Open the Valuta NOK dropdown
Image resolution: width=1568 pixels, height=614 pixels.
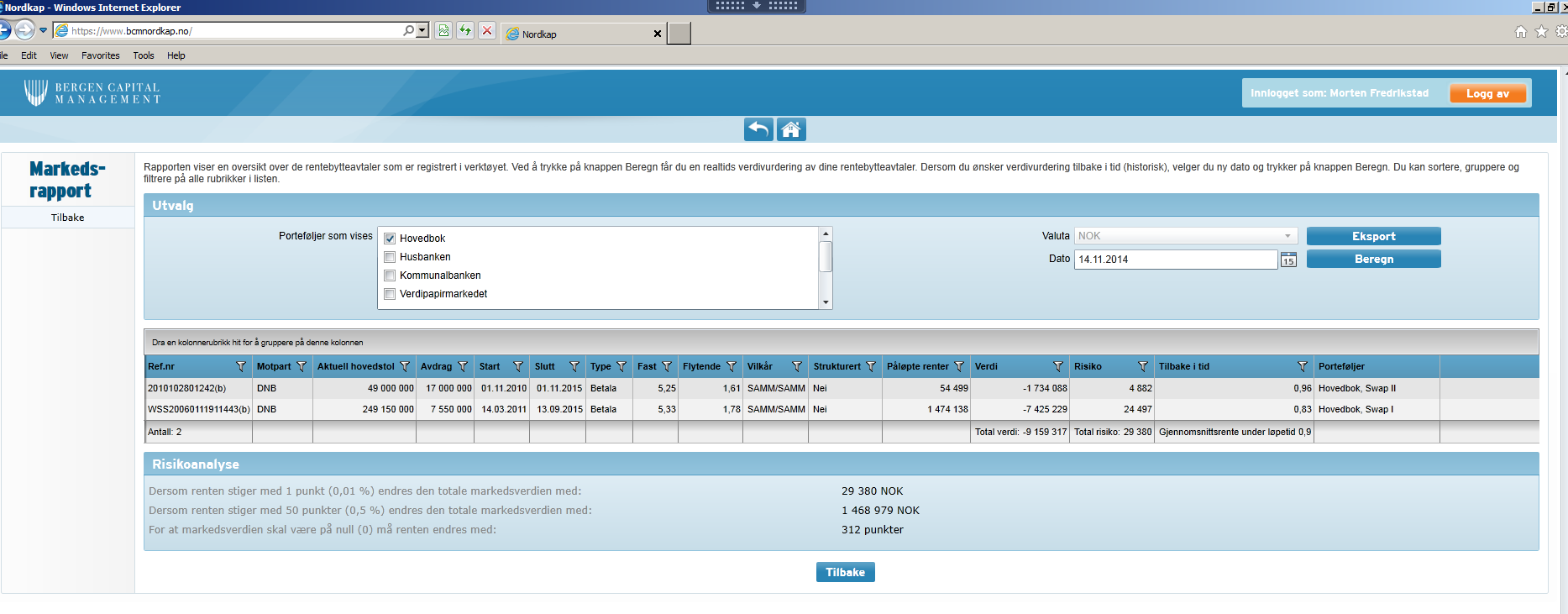tap(1186, 236)
